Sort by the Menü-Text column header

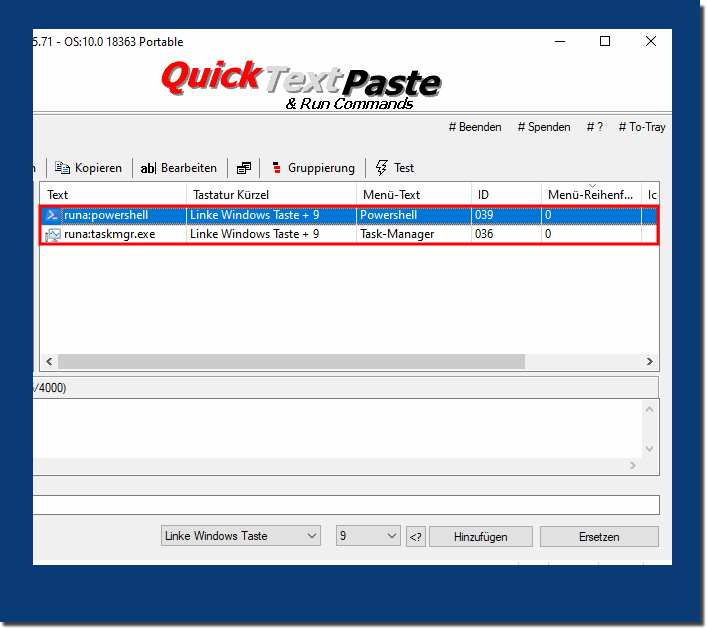414,195
